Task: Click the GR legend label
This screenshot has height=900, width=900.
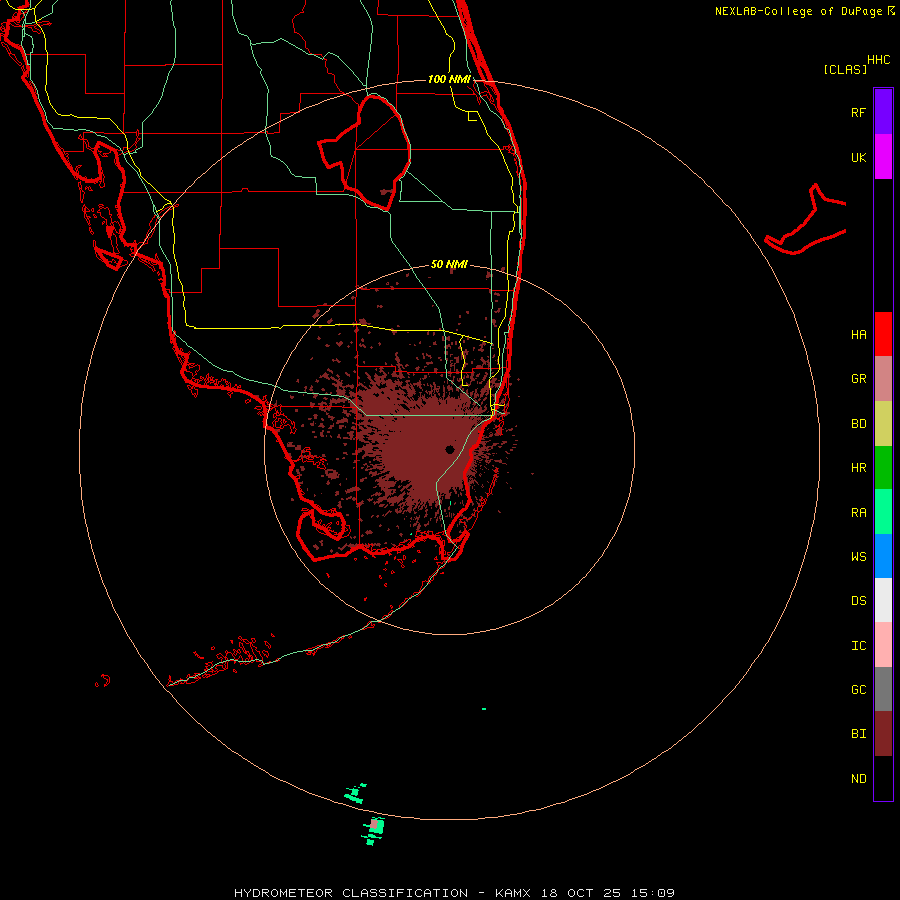Action: coord(858,379)
